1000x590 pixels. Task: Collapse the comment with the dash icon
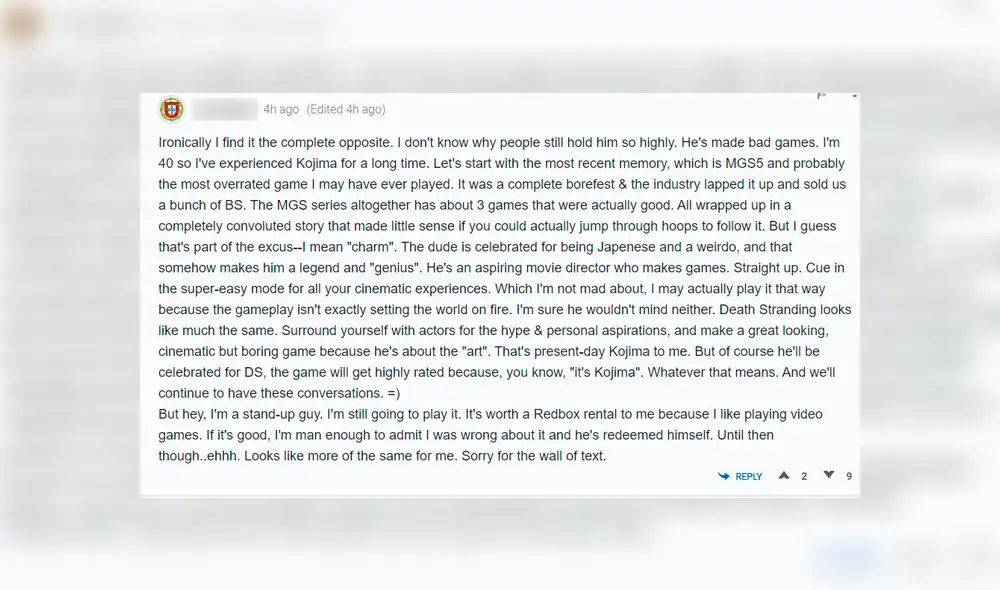click(853, 96)
